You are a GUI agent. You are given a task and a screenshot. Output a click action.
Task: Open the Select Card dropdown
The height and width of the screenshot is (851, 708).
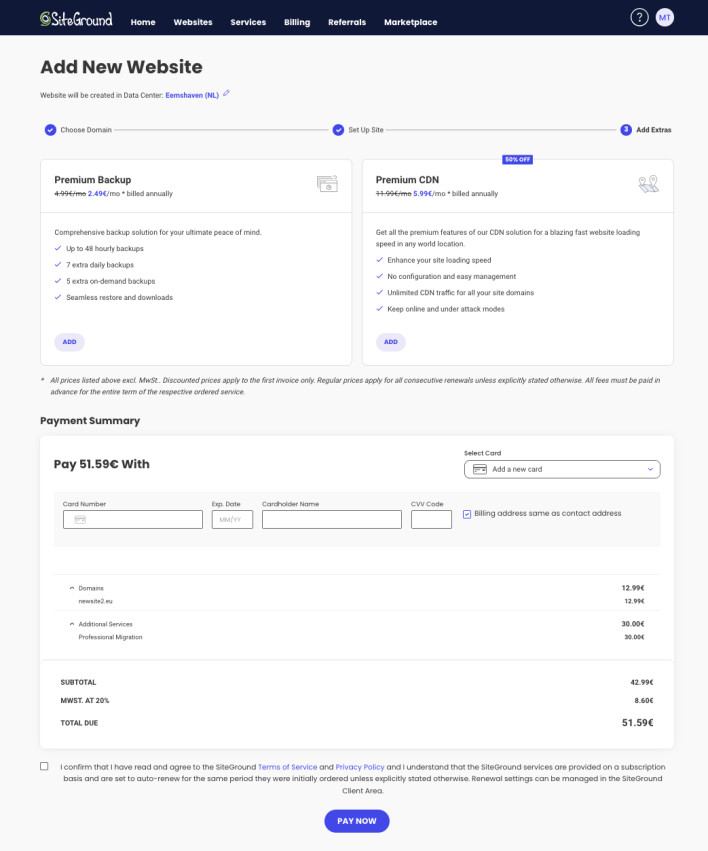(562, 469)
